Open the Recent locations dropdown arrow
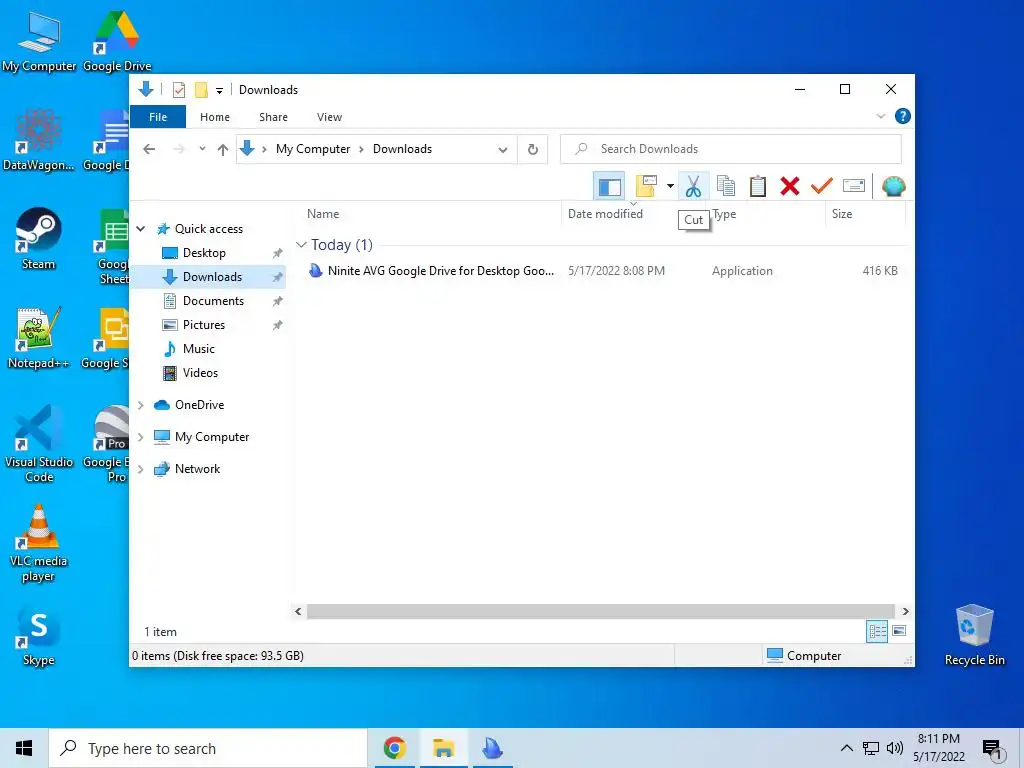 (x=202, y=149)
